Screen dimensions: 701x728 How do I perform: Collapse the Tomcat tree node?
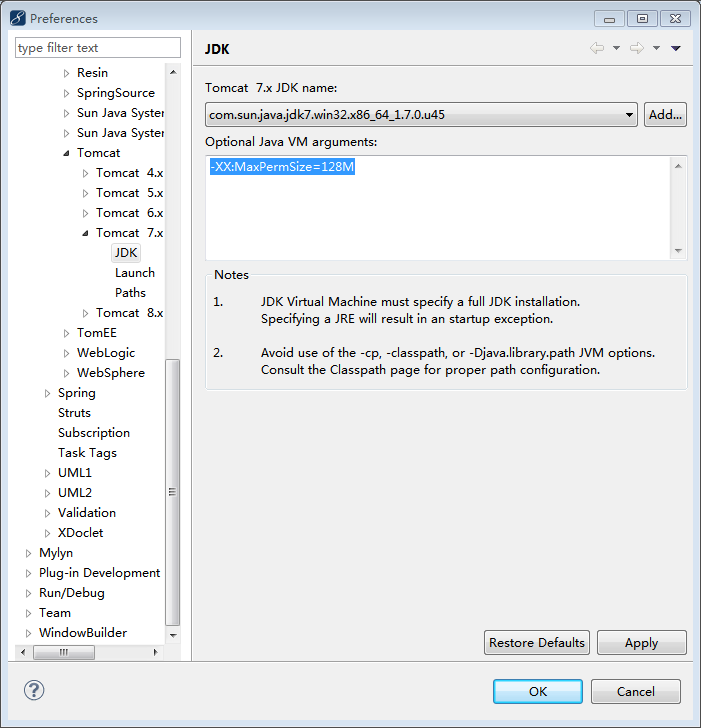(66, 153)
